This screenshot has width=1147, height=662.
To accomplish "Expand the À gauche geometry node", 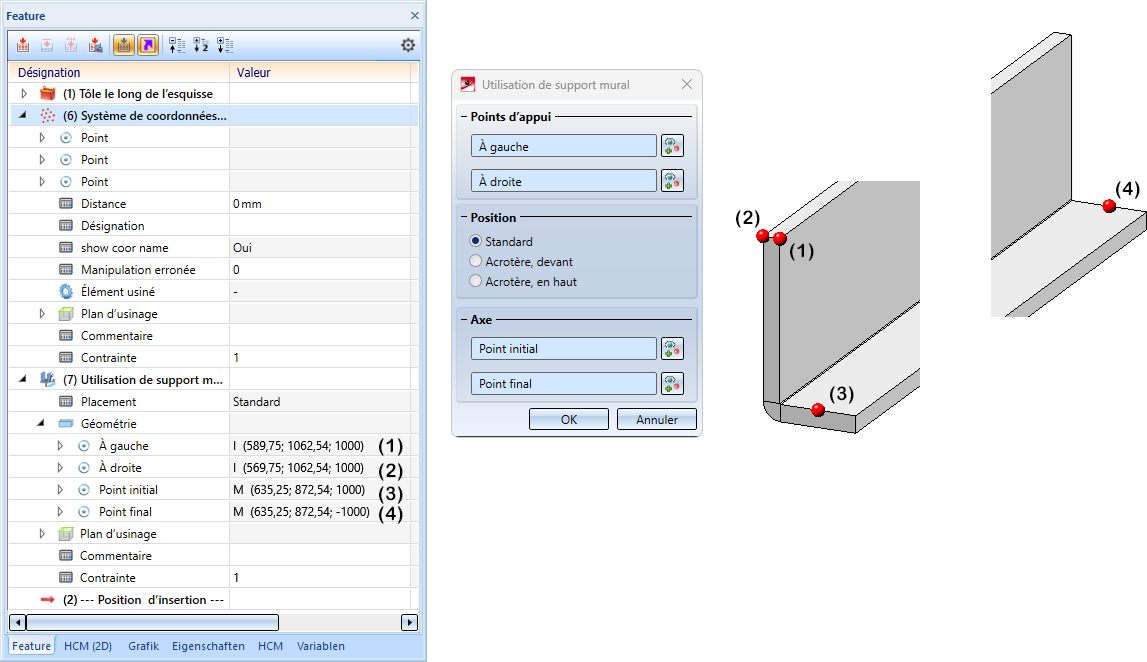I will (x=60, y=445).
